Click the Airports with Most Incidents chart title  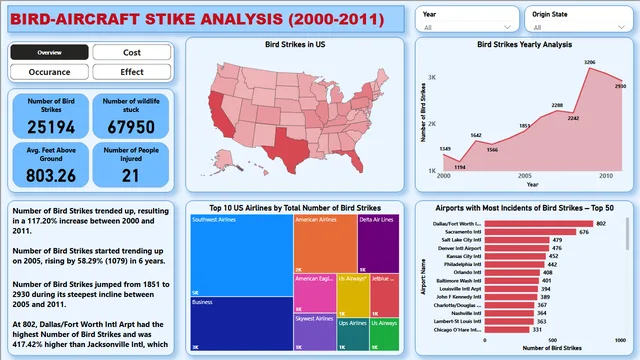(x=524, y=208)
